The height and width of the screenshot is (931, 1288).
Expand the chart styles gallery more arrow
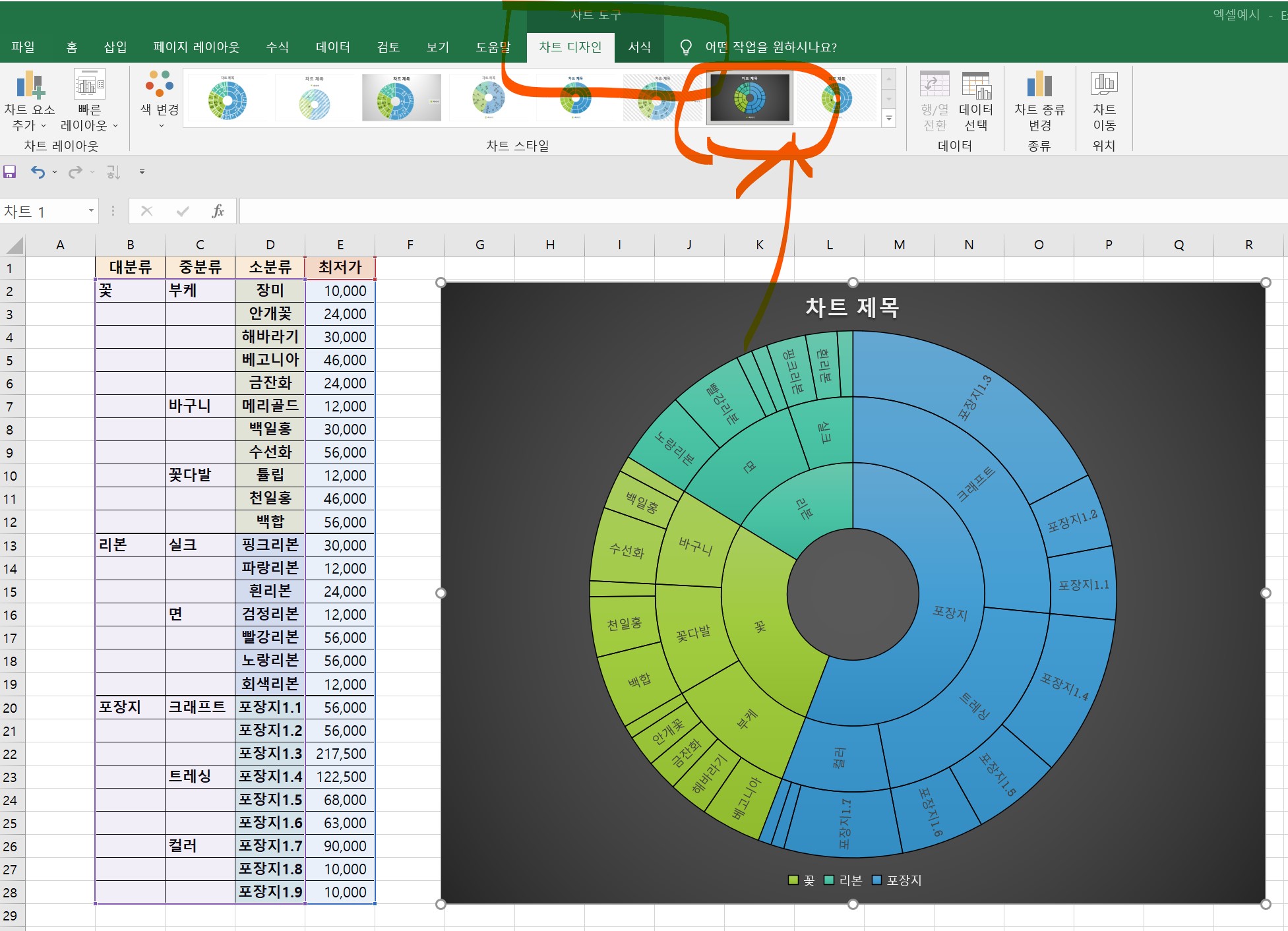(x=889, y=119)
